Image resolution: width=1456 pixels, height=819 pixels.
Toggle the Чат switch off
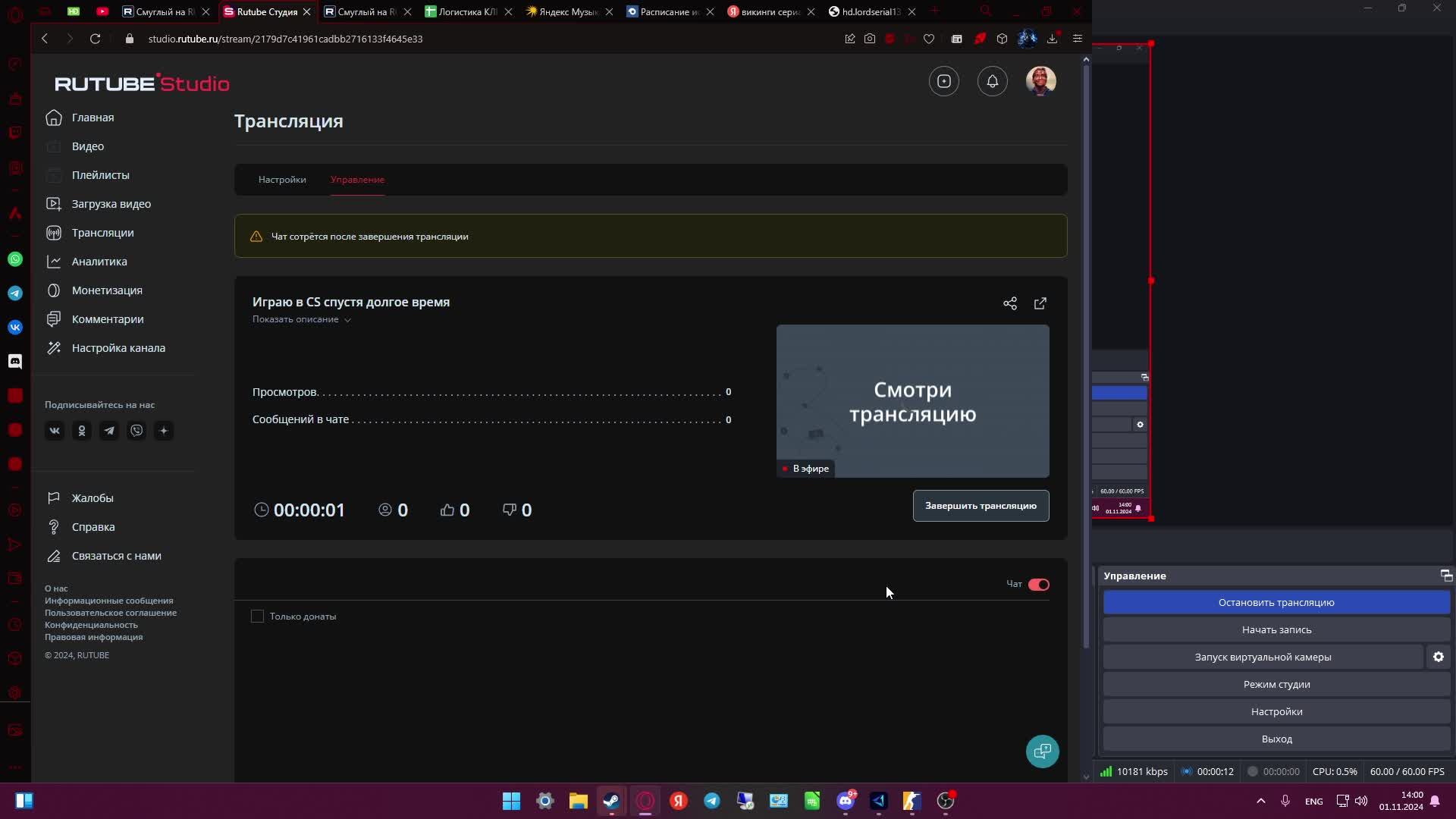(x=1038, y=585)
